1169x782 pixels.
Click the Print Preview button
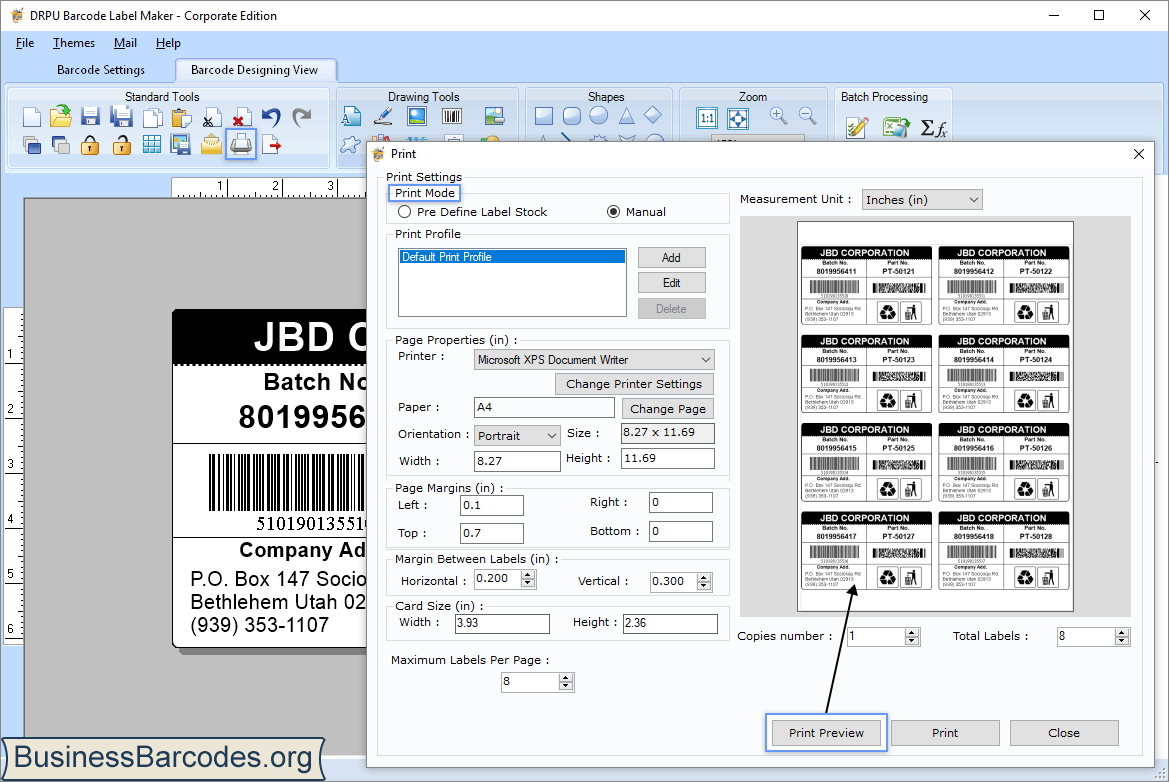coord(825,732)
